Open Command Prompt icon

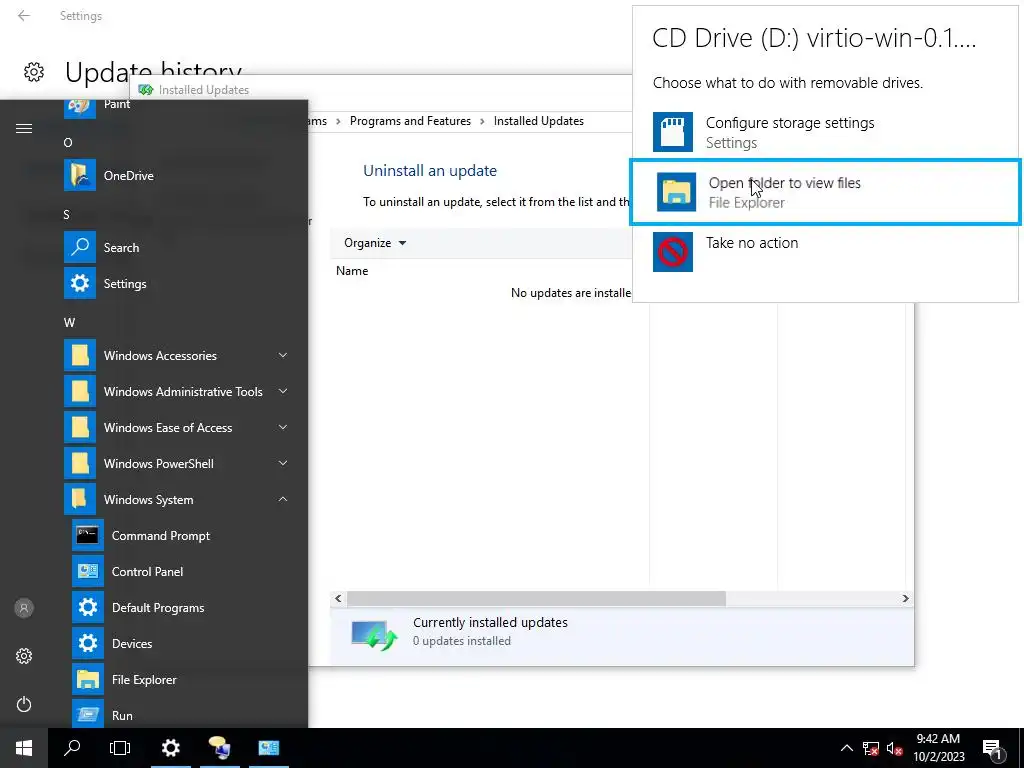coord(88,536)
